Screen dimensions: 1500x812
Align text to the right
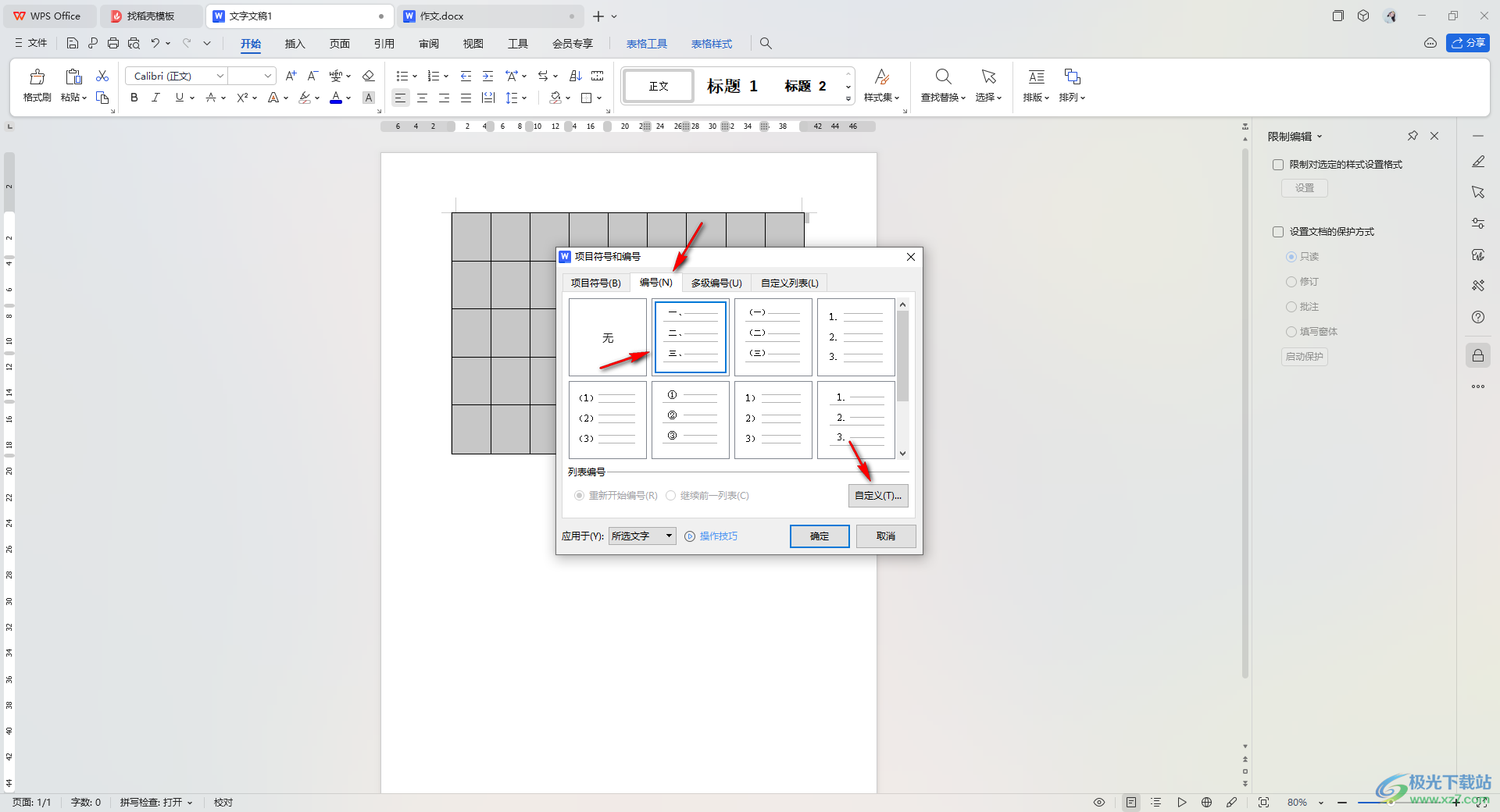coord(444,98)
